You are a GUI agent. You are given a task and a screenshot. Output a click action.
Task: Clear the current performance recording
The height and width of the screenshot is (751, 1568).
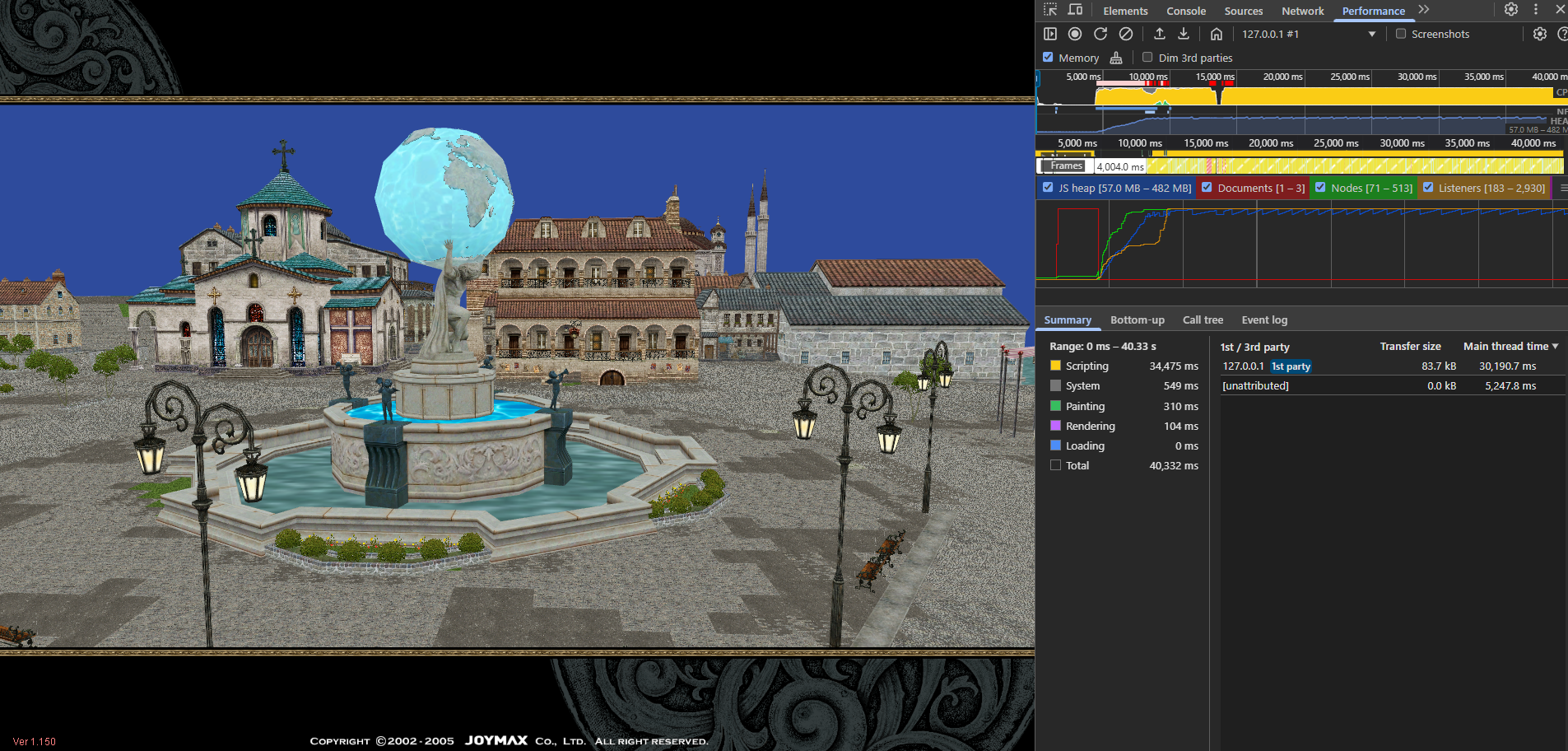[x=1126, y=34]
